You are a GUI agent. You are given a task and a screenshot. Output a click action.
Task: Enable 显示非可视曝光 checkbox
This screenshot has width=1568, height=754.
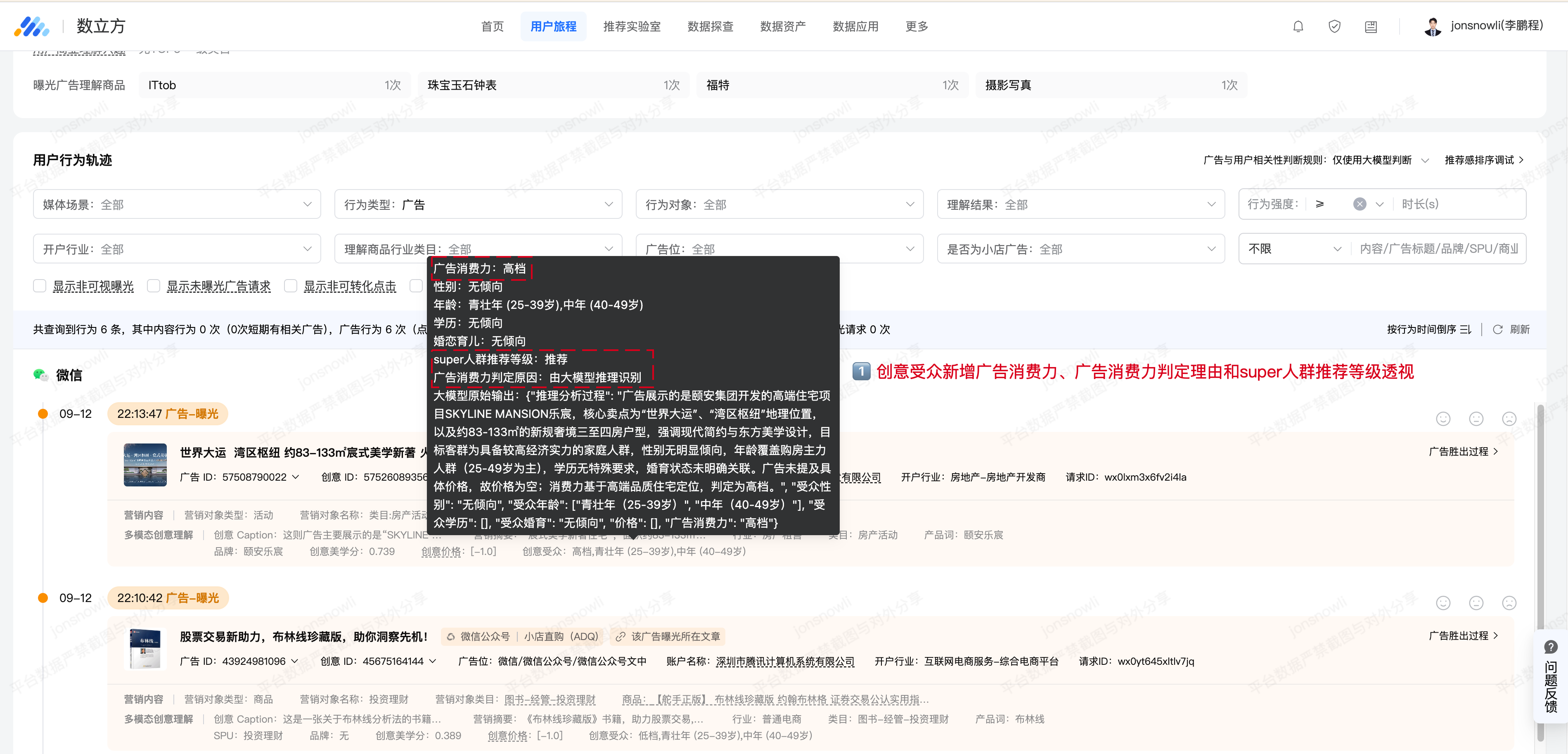[x=40, y=286]
